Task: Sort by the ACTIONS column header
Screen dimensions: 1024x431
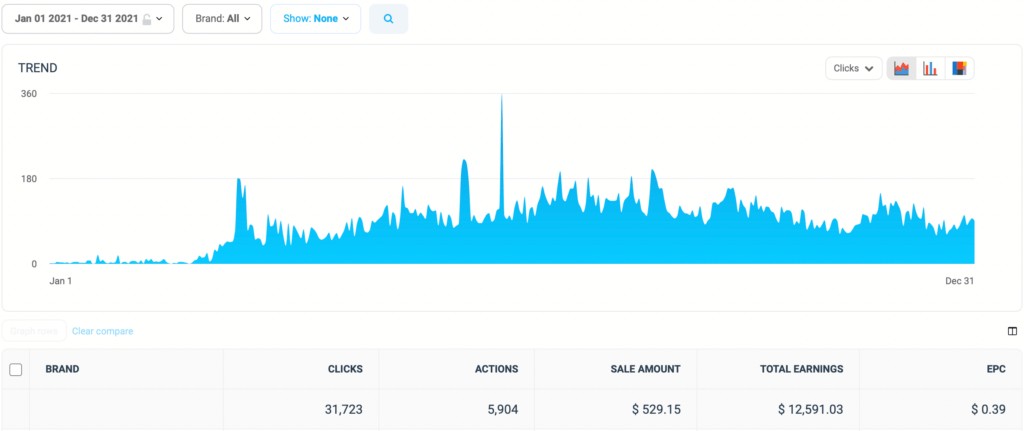Action: (x=496, y=369)
